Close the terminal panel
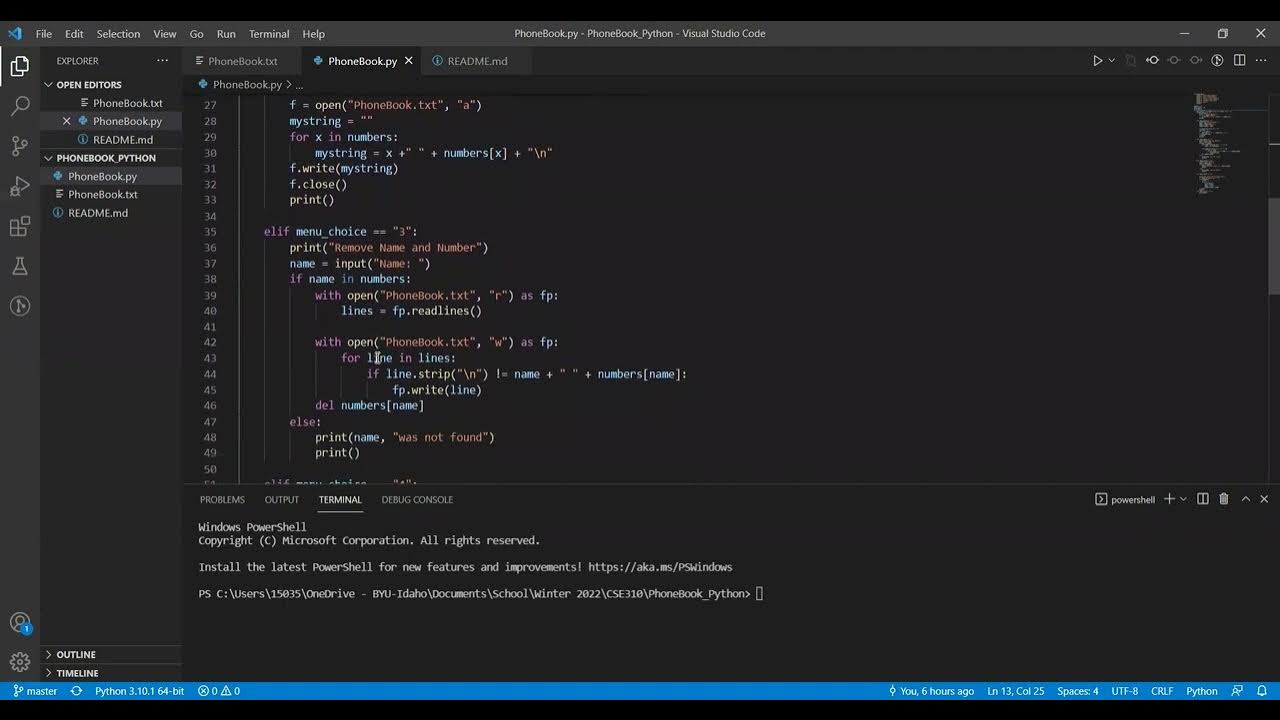The height and width of the screenshot is (720, 1280). [1264, 499]
